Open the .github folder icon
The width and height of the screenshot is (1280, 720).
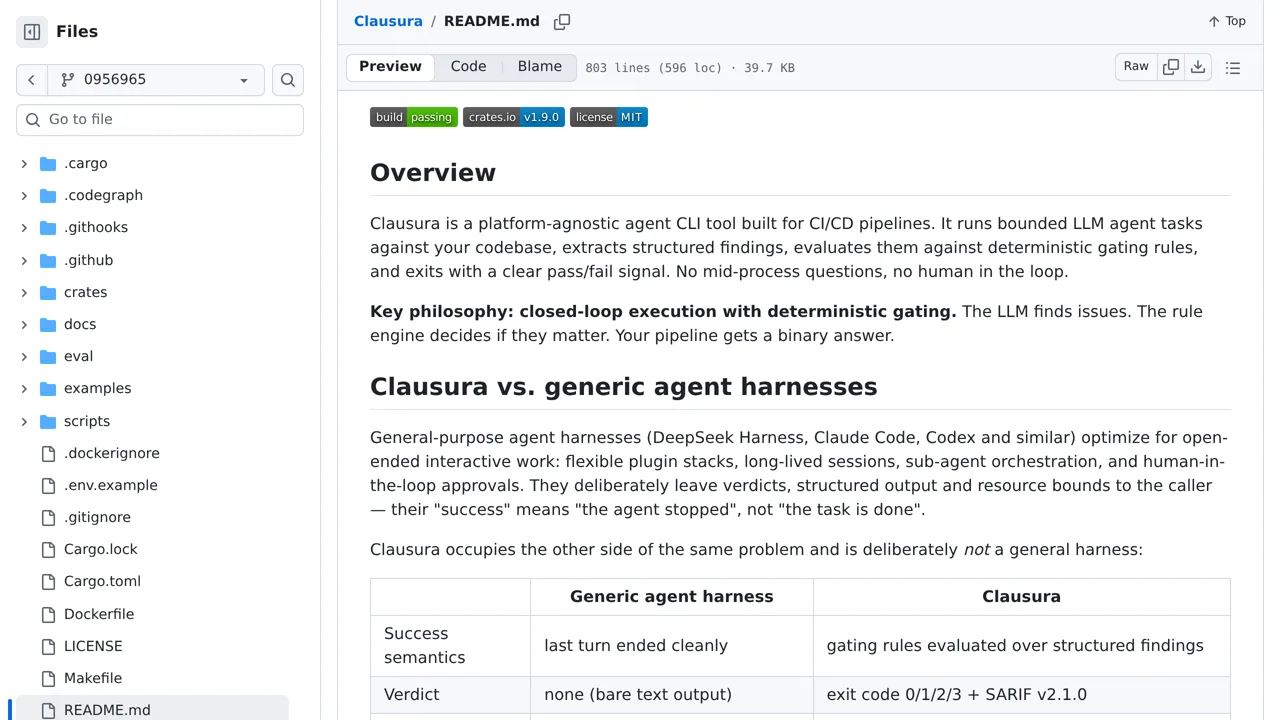48,260
